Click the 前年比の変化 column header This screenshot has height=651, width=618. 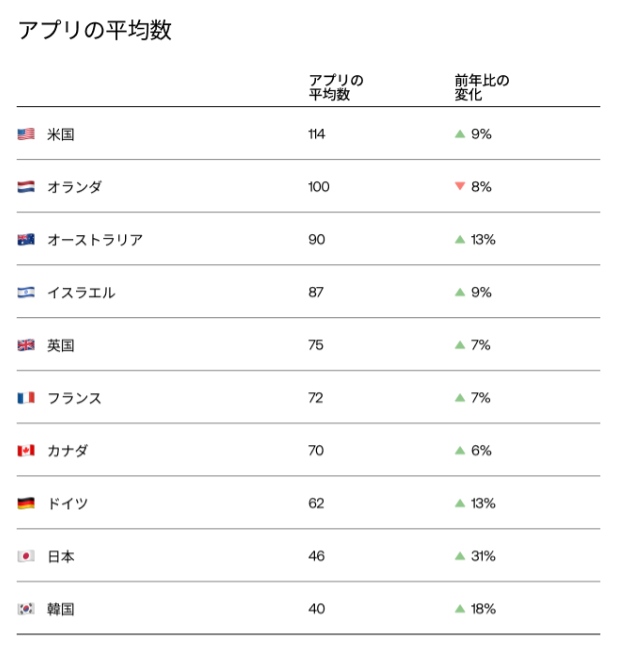click(481, 87)
